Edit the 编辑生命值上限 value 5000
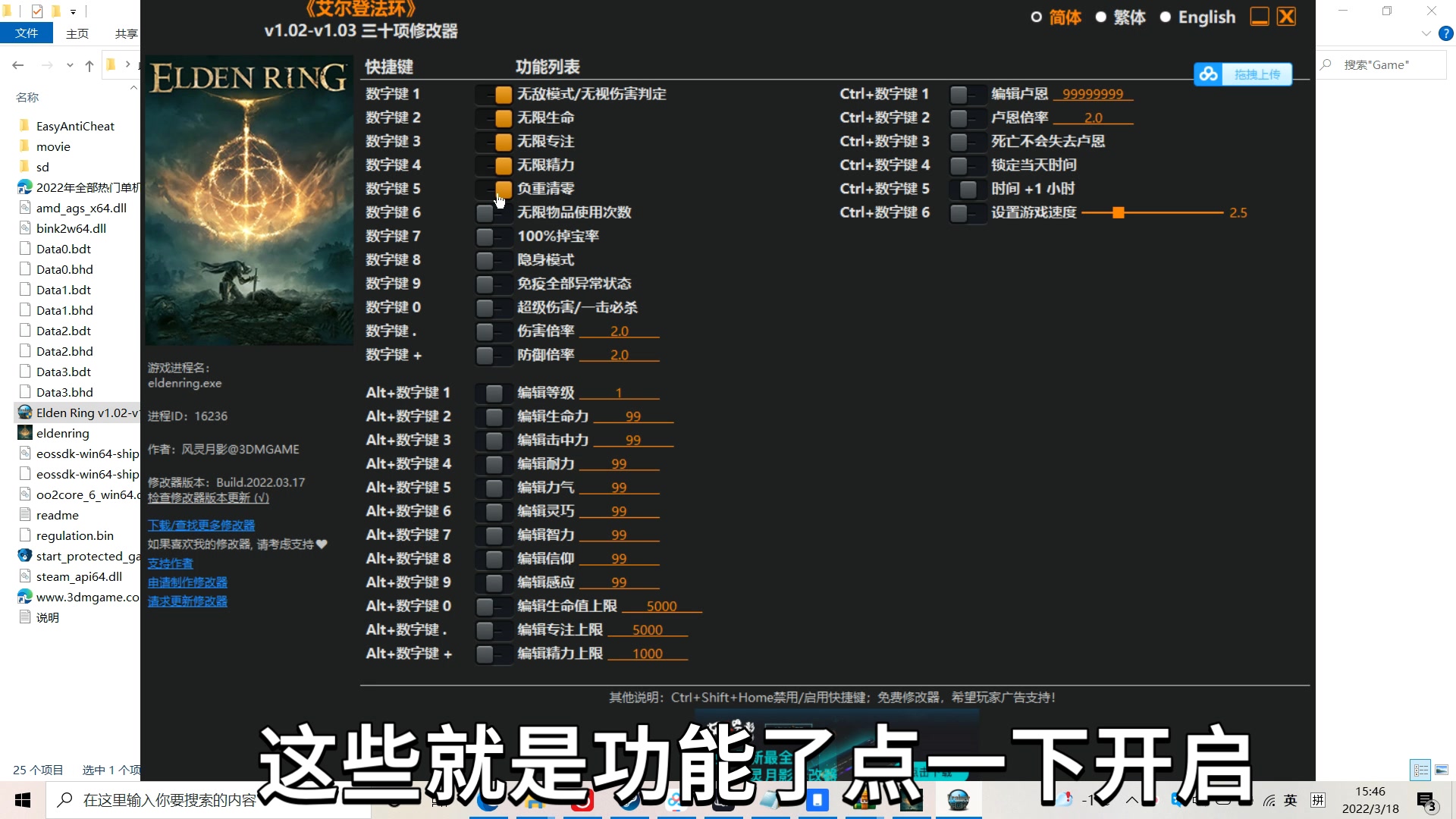The width and height of the screenshot is (1456, 819). point(661,607)
